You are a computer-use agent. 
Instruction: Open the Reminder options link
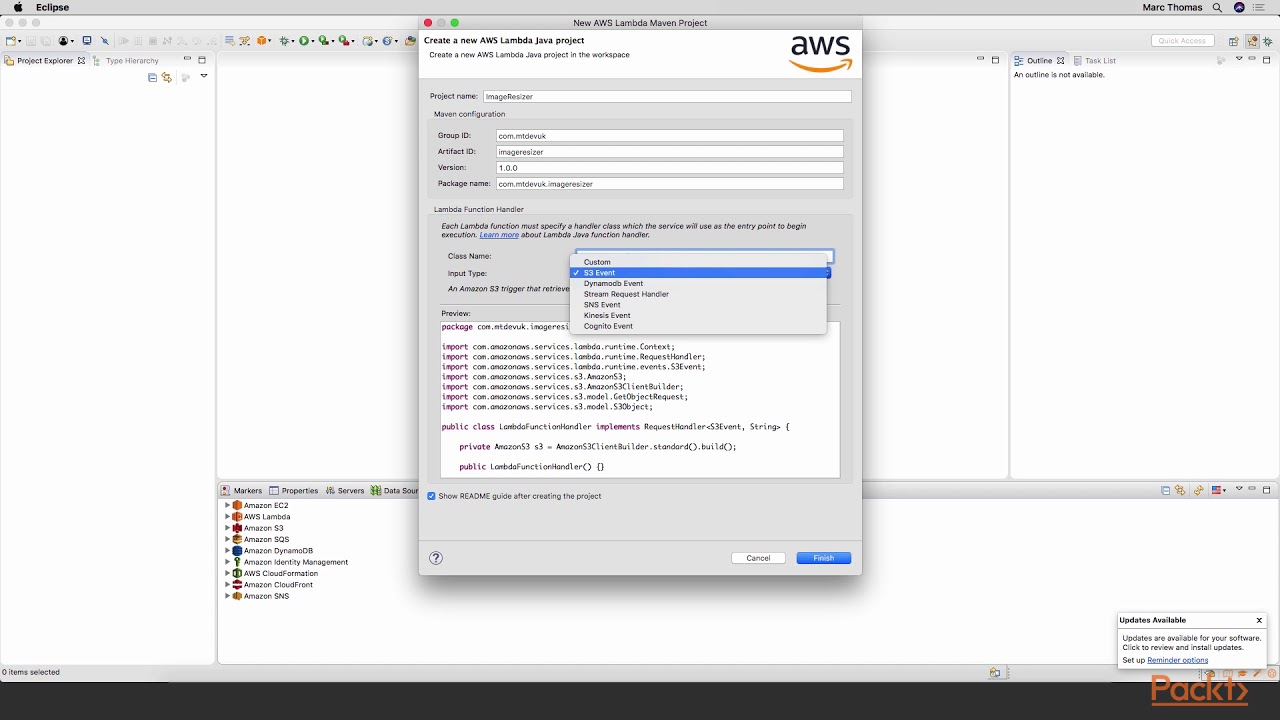(x=1178, y=660)
